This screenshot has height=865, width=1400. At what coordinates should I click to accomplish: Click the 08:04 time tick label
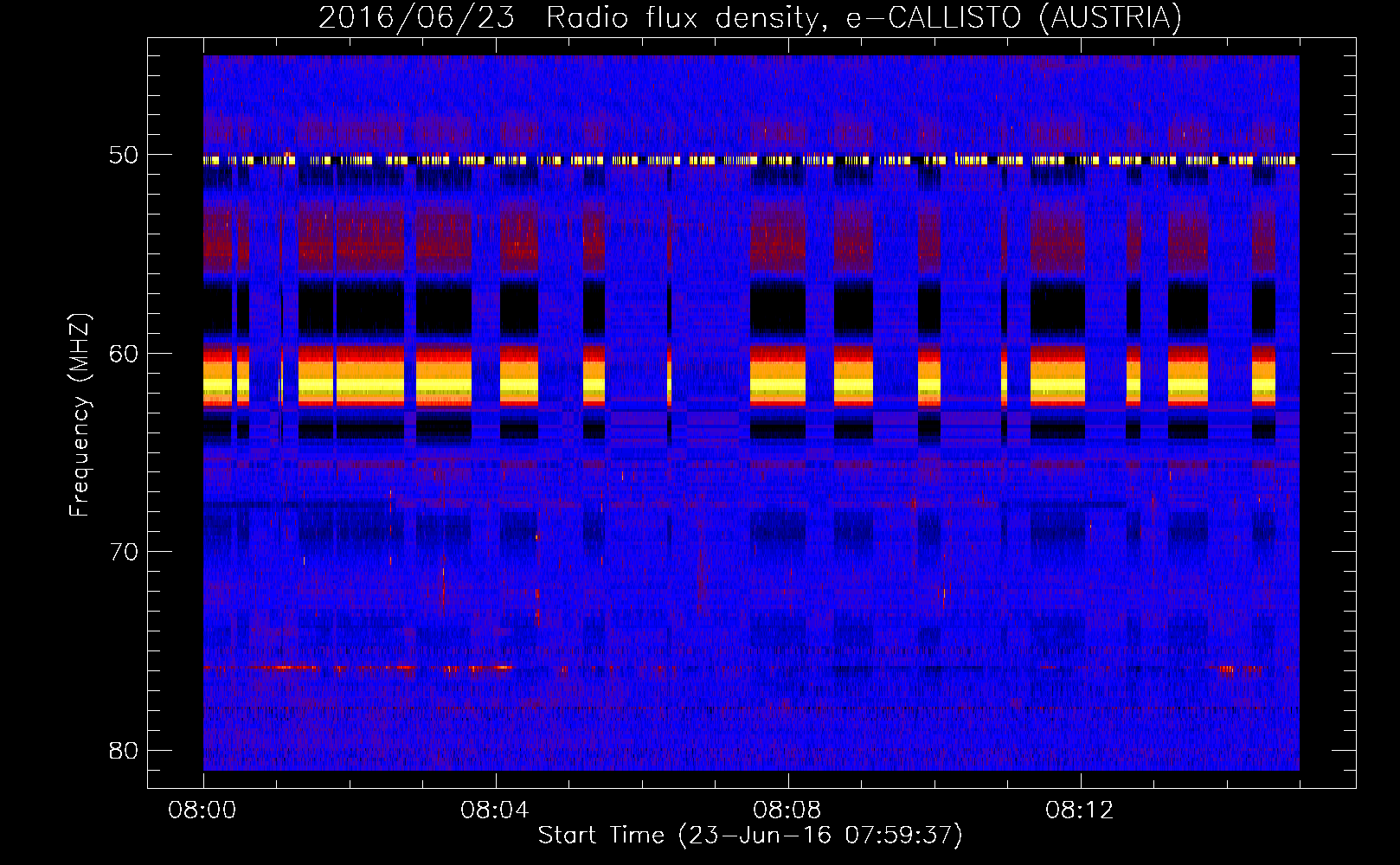click(x=495, y=811)
